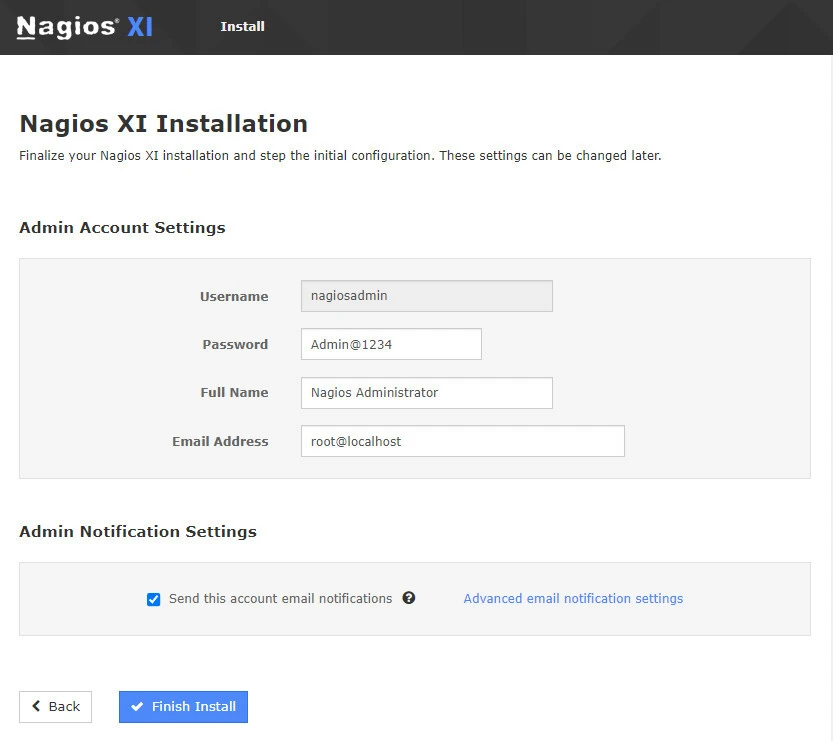
Task: Click the Nagios XI Installation page title
Action: pyautogui.click(x=163, y=124)
